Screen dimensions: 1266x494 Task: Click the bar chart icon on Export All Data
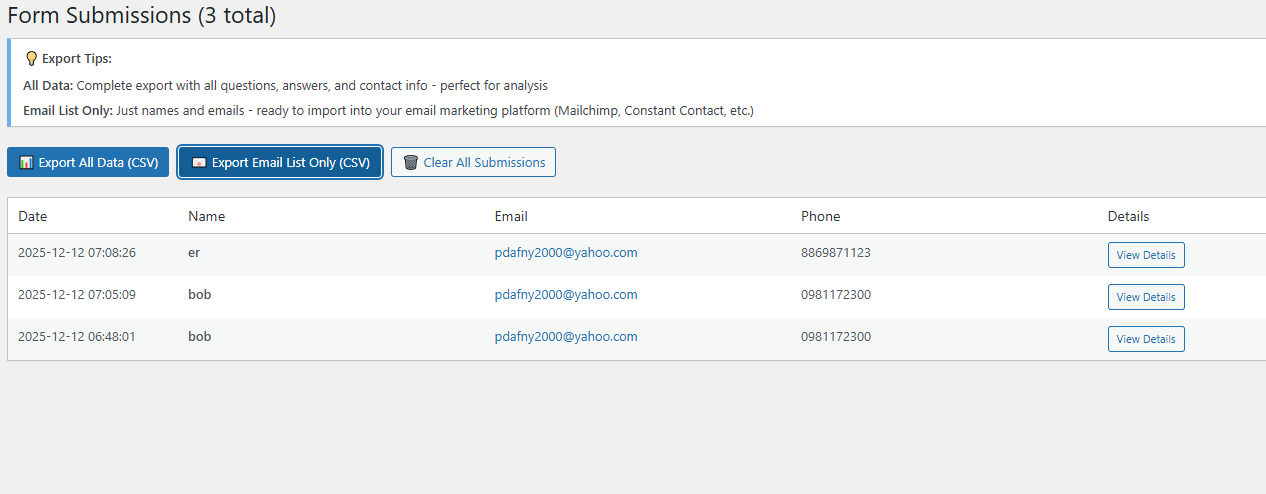[x=26, y=163]
